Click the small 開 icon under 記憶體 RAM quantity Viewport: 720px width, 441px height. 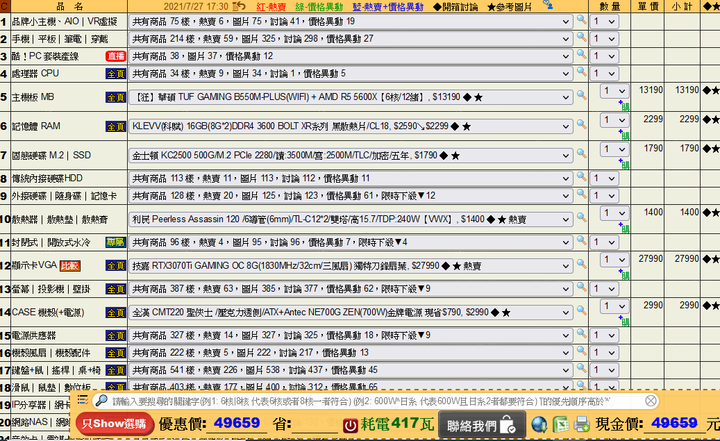point(624,134)
